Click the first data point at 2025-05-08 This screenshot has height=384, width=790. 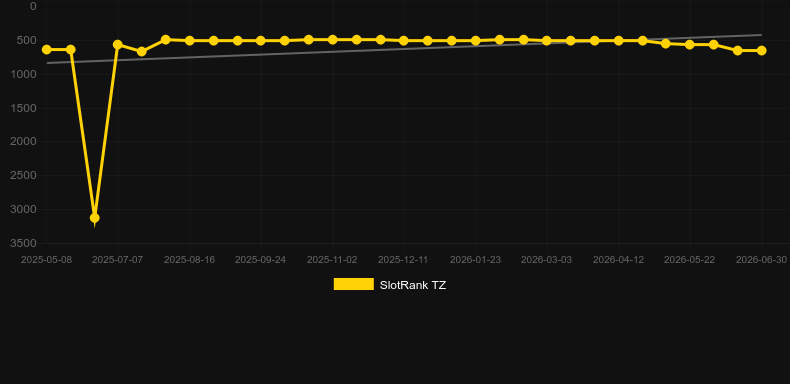(47, 49)
